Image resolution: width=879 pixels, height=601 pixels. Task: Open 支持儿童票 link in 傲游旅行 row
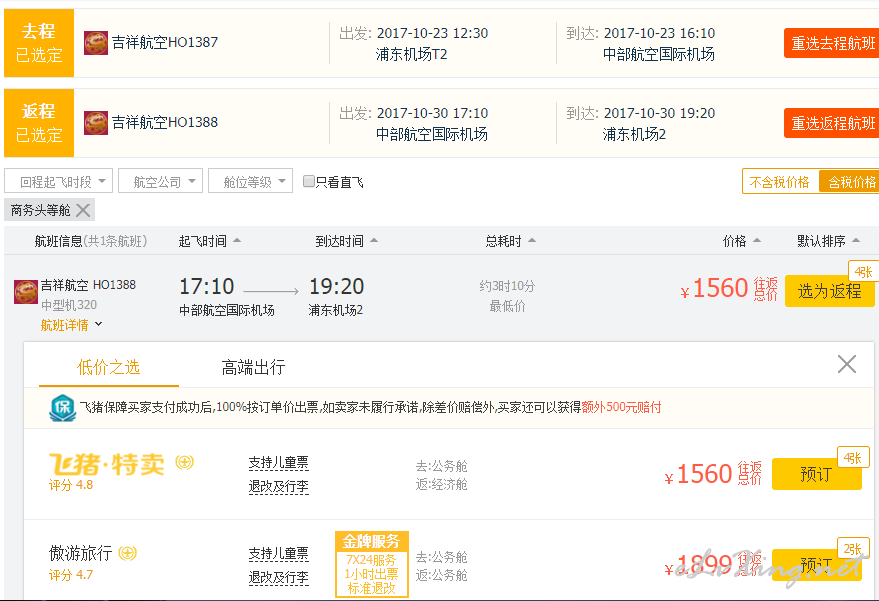click(279, 554)
